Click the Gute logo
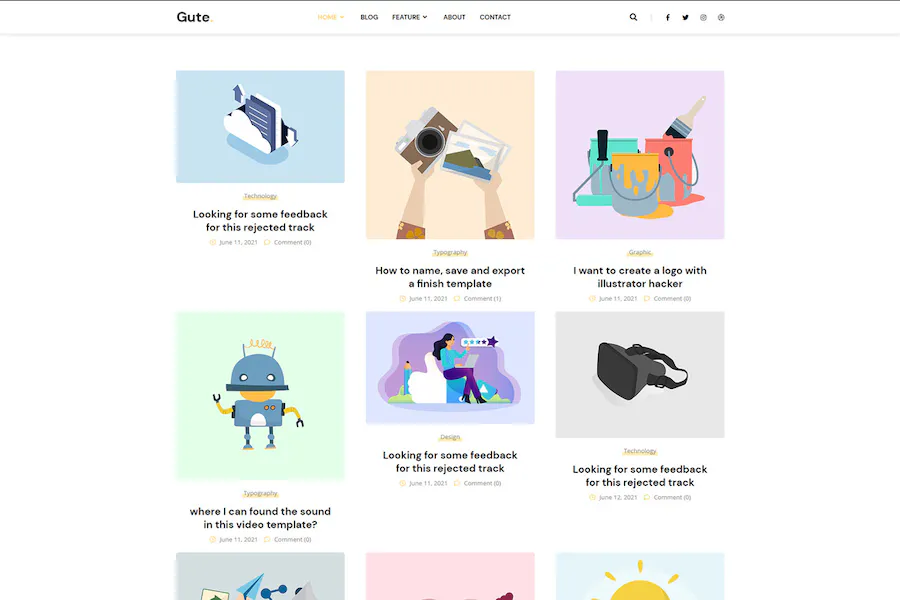This screenshot has height=600, width=900. click(195, 17)
